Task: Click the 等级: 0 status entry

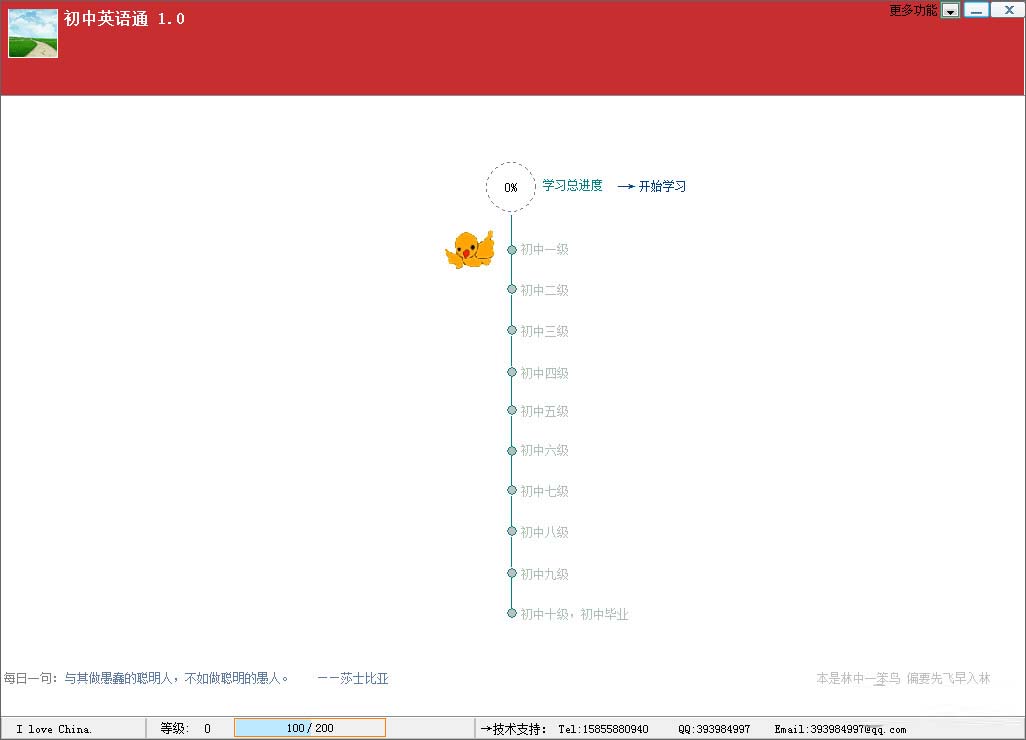Action: tap(186, 728)
